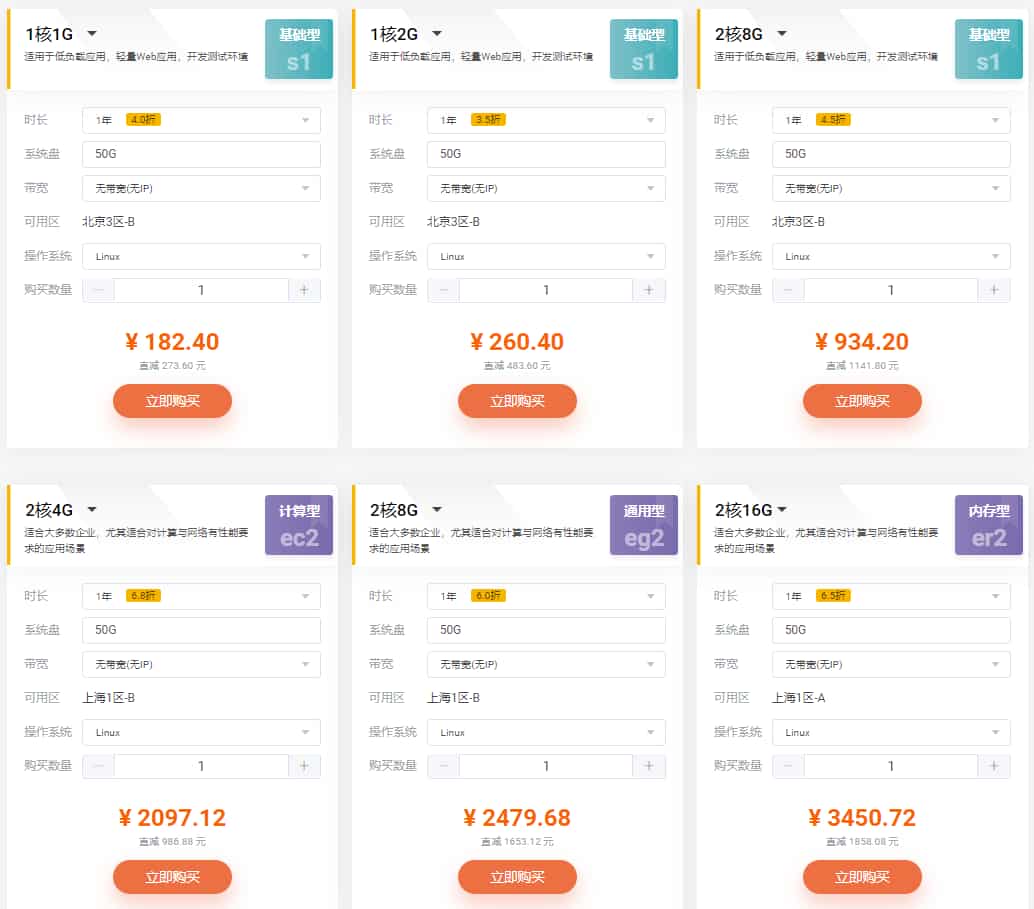Open 时长 dropdown on the 1核2G card
1034x909 pixels.
pyautogui.click(x=546, y=120)
